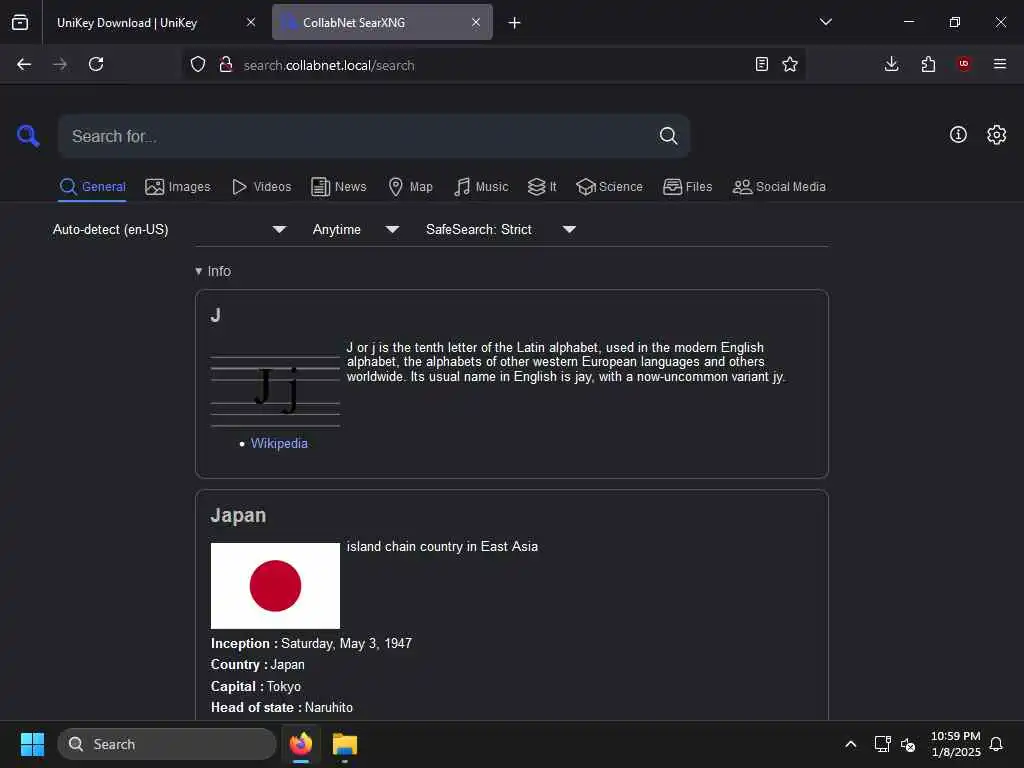Screen dimensions: 1024x768
Task: Open the taskbar clock and date
Action: coord(955,744)
